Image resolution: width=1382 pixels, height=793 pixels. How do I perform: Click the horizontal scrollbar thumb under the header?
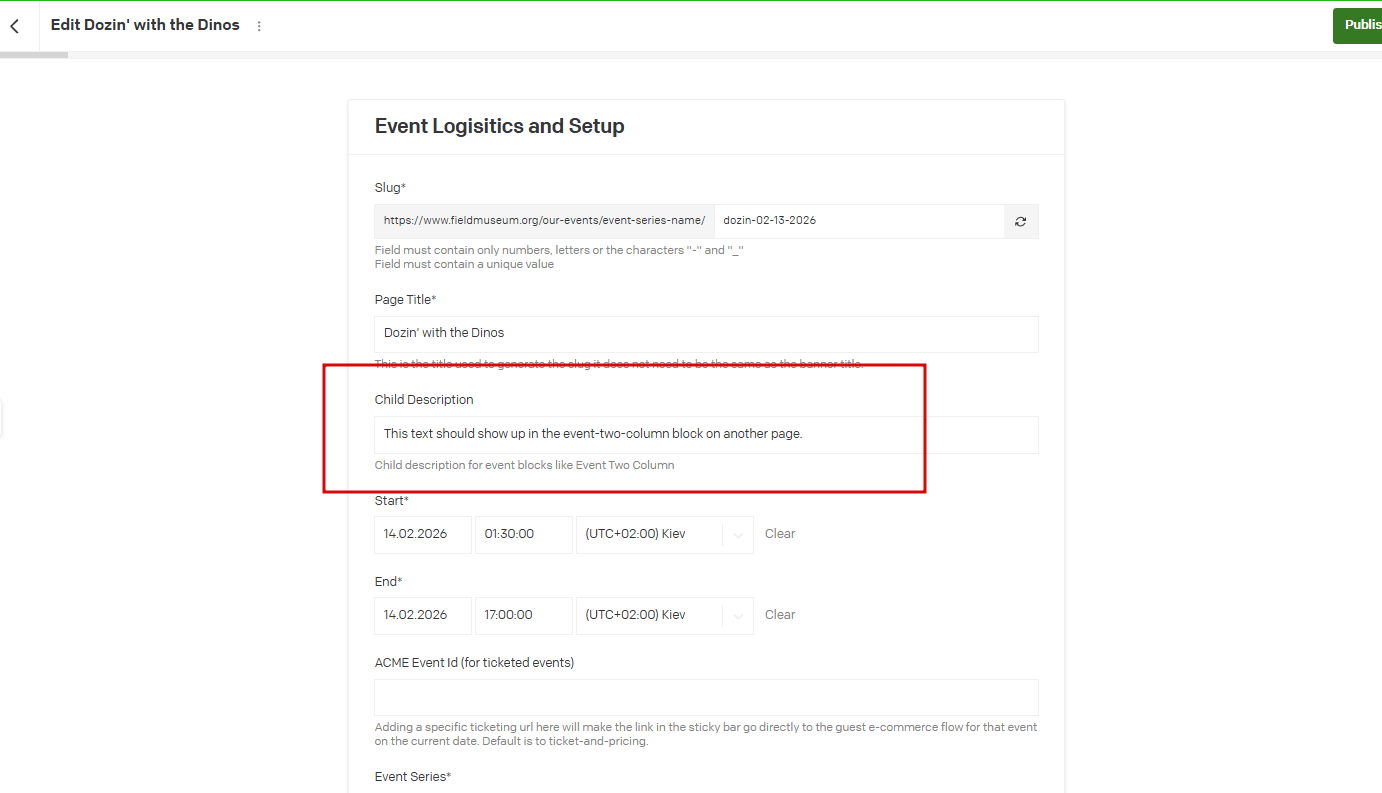(34, 55)
